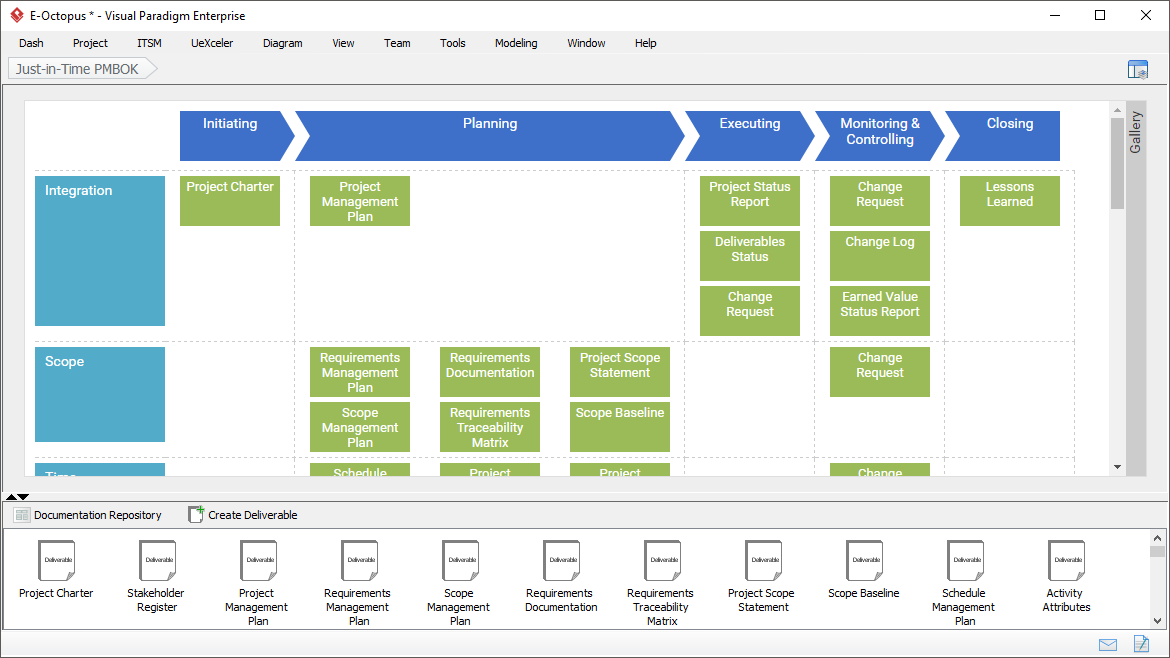Expand the bottom panel with the up arrow
The height and width of the screenshot is (658, 1170).
(9, 496)
